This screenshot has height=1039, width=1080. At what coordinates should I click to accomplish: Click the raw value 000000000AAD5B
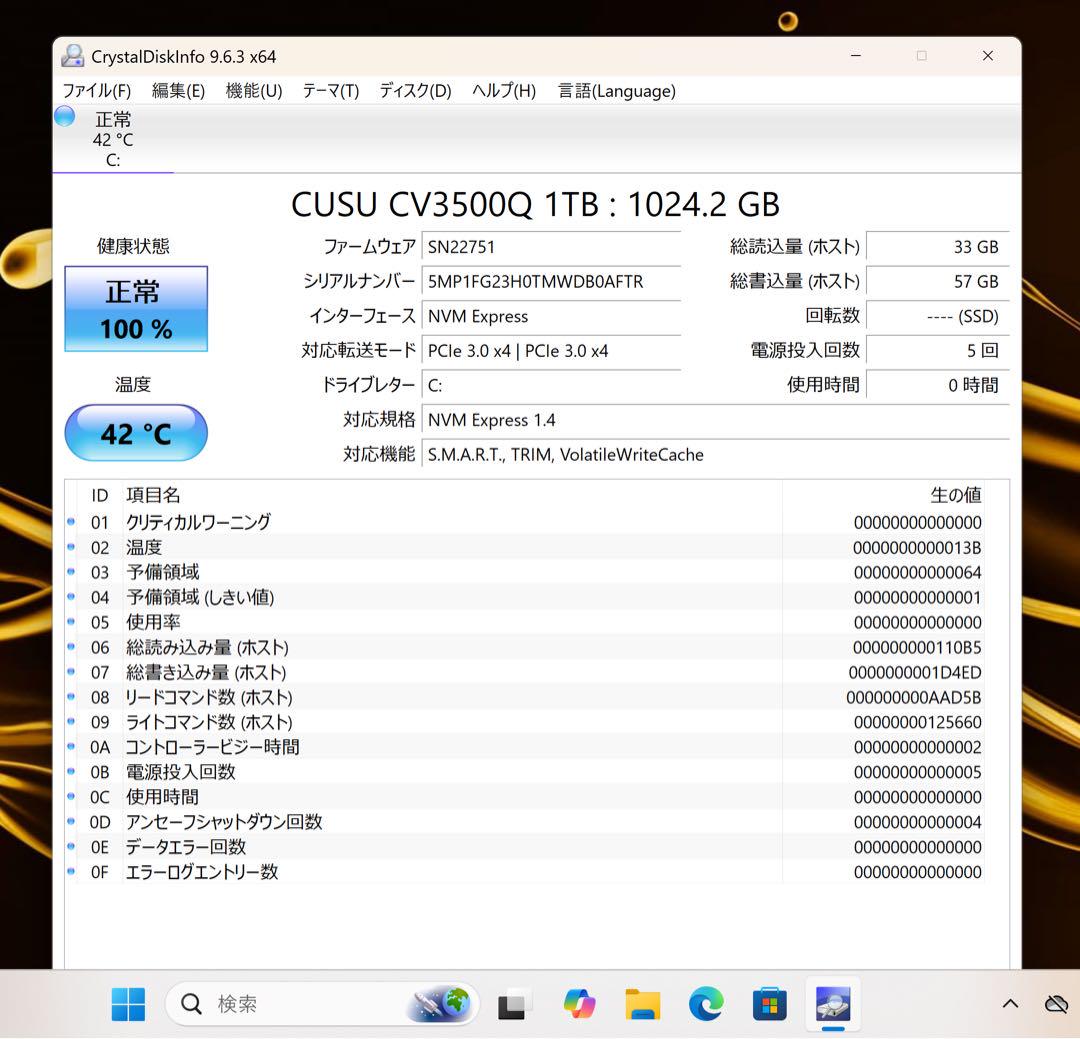click(913, 697)
